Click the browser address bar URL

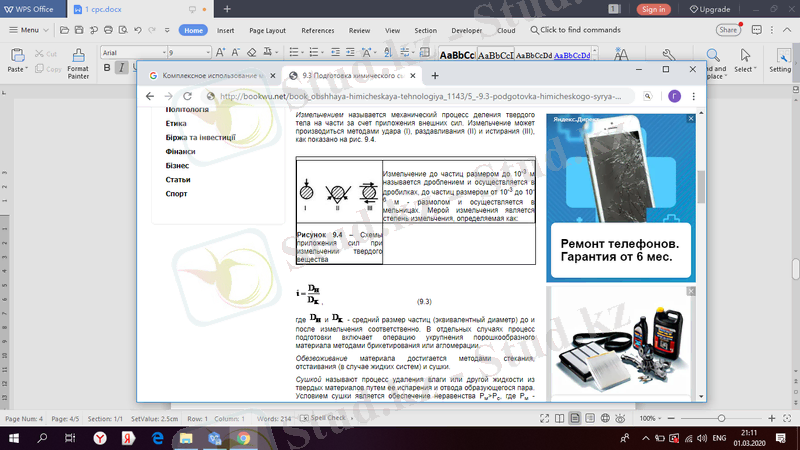420,97
